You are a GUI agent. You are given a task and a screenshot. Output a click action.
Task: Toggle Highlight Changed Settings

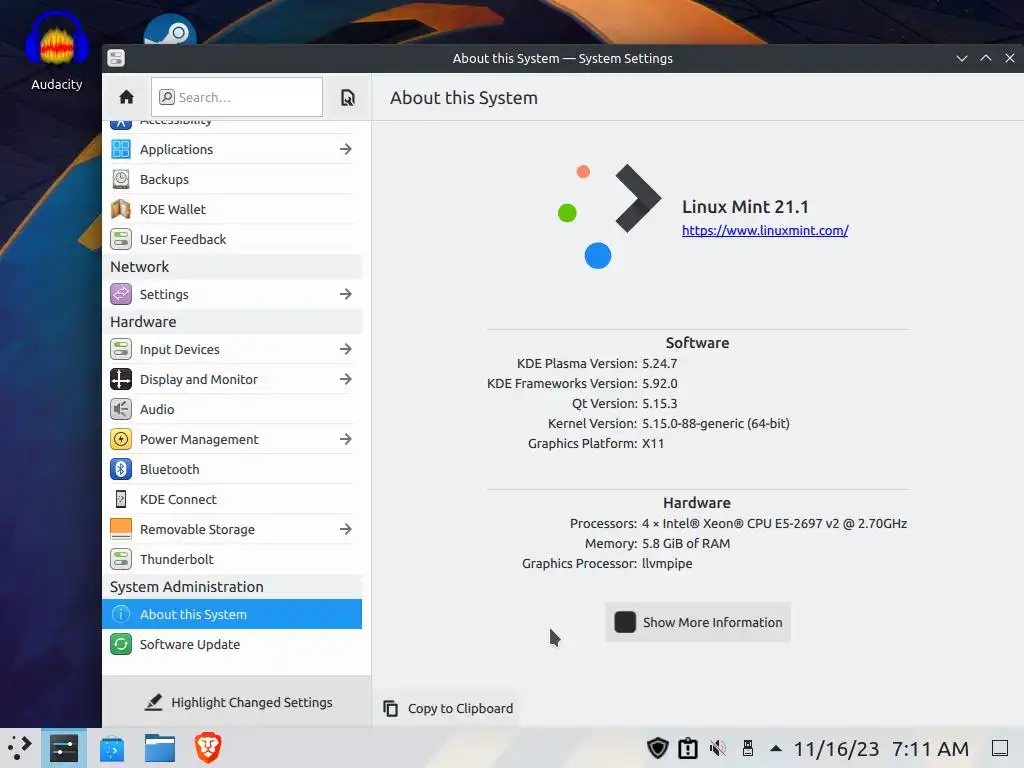point(238,702)
